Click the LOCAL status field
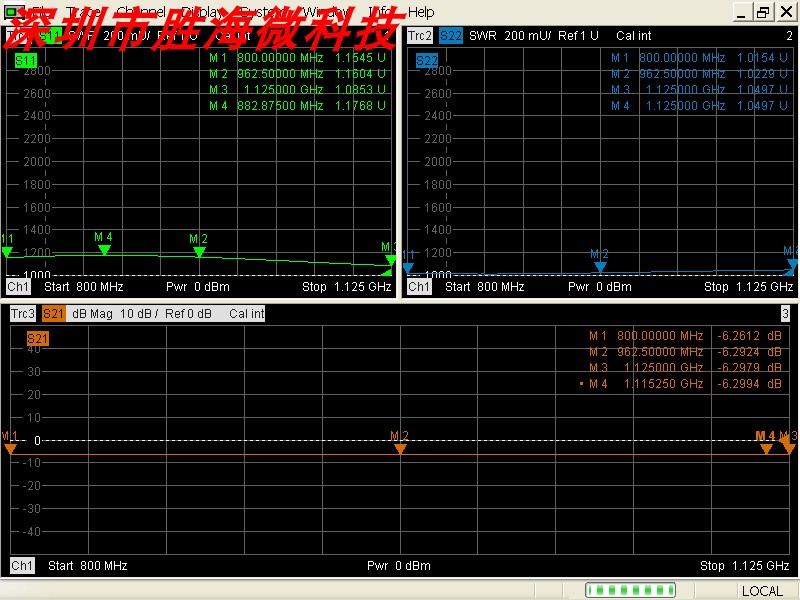 point(763,591)
